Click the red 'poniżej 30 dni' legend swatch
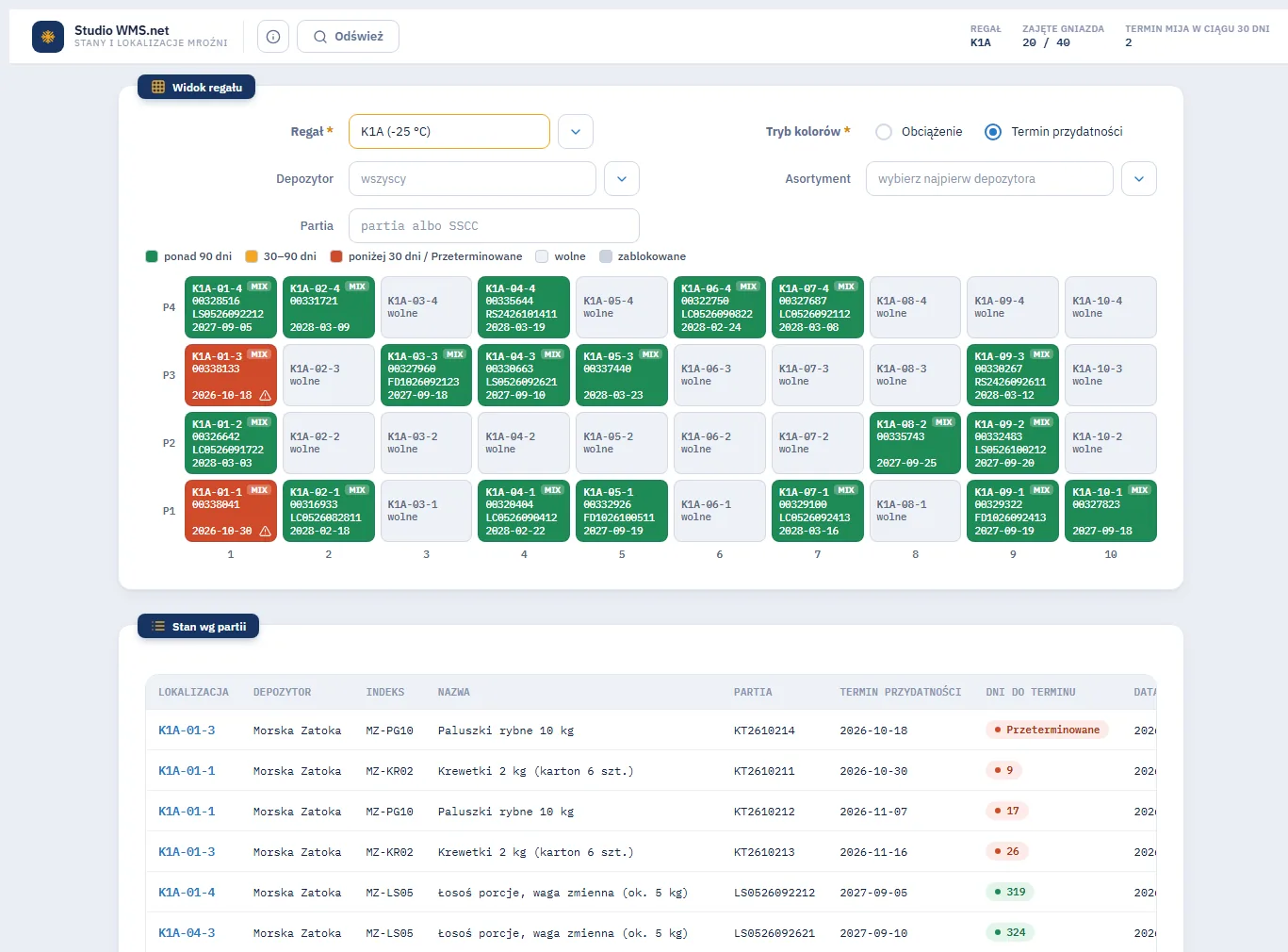This screenshot has height=952, width=1288. [x=336, y=256]
